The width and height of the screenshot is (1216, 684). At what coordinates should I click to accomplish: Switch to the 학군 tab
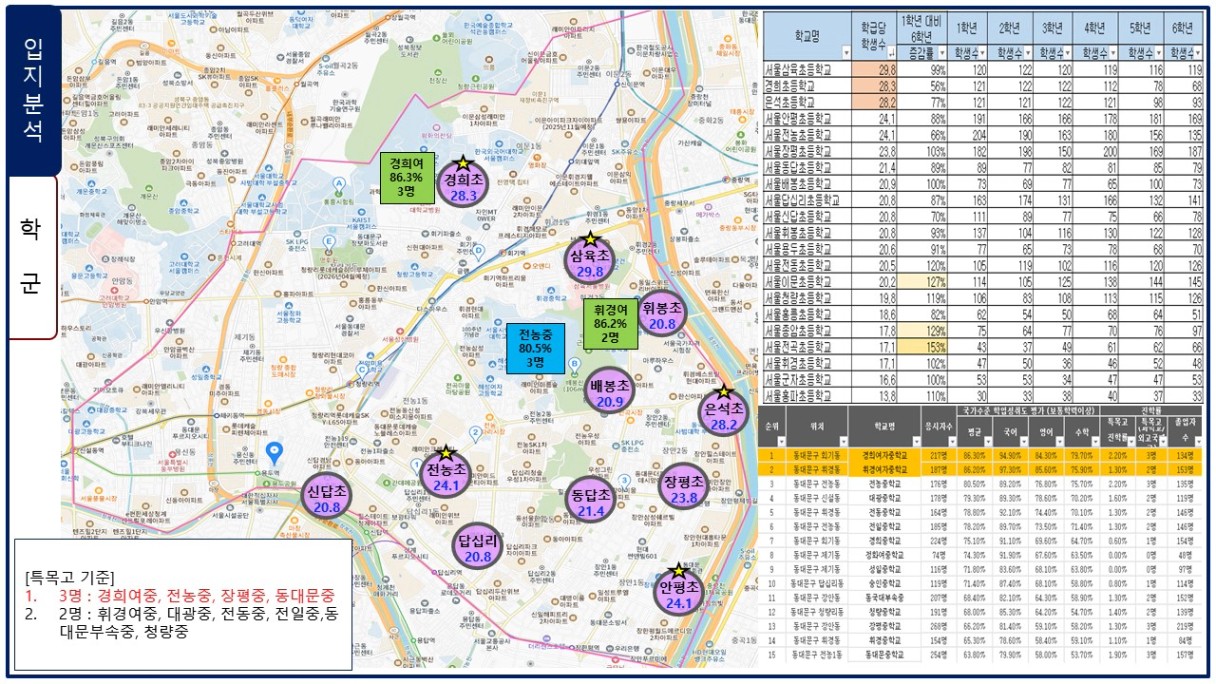32,256
